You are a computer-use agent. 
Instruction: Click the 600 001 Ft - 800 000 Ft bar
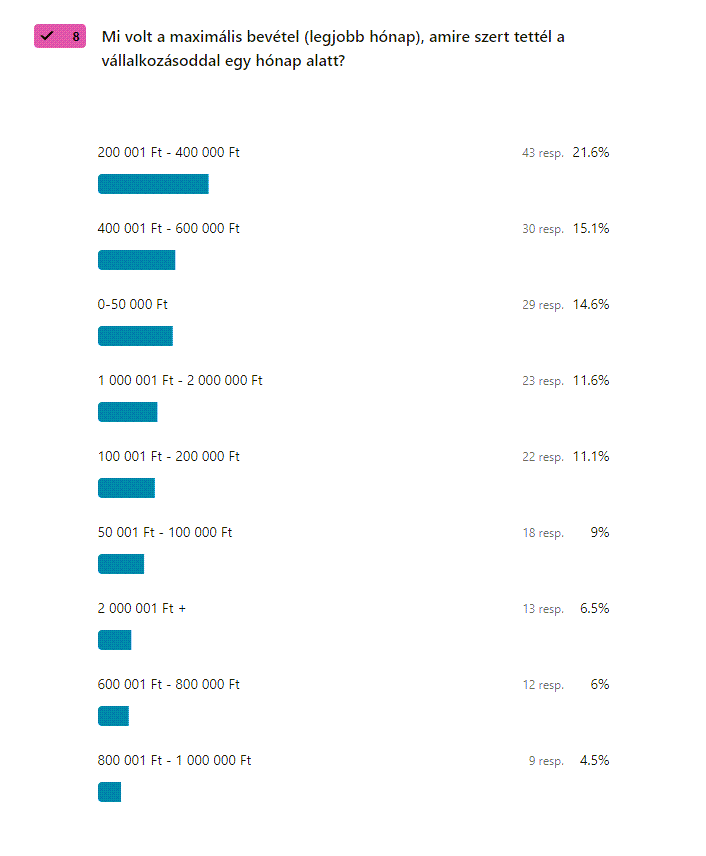tap(114, 716)
